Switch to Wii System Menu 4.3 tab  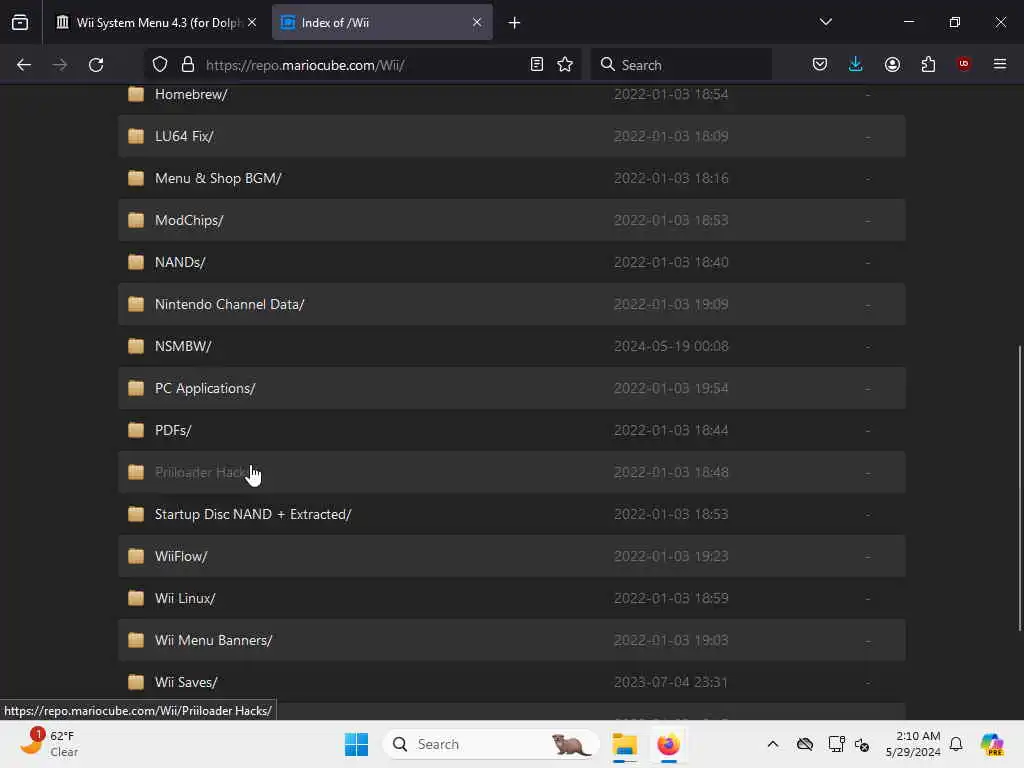(156, 22)
